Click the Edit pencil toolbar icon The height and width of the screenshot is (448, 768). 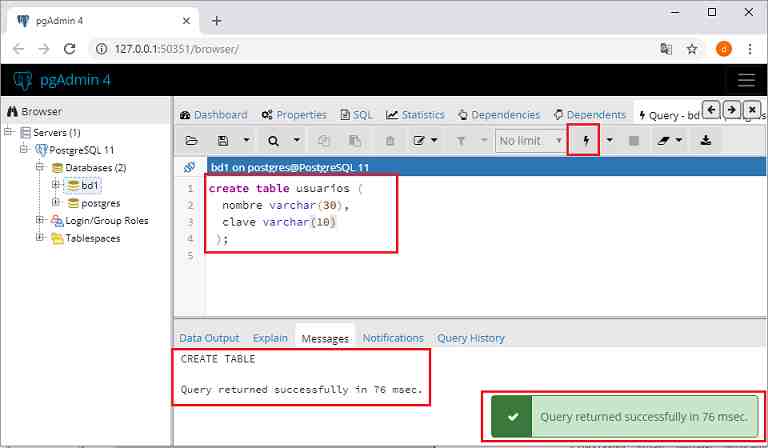pyautogui.click(x=419, y=141)
